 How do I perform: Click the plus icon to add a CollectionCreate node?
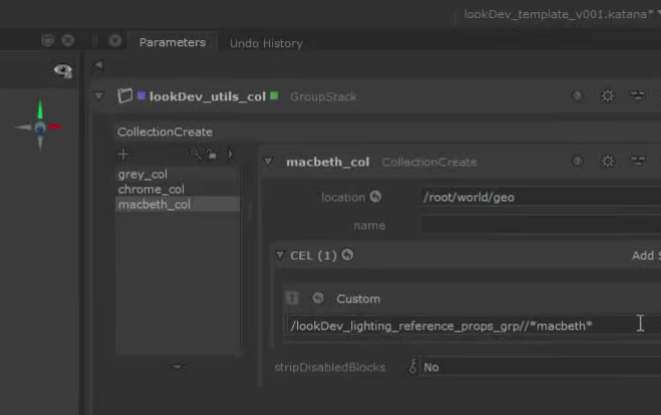124,154
